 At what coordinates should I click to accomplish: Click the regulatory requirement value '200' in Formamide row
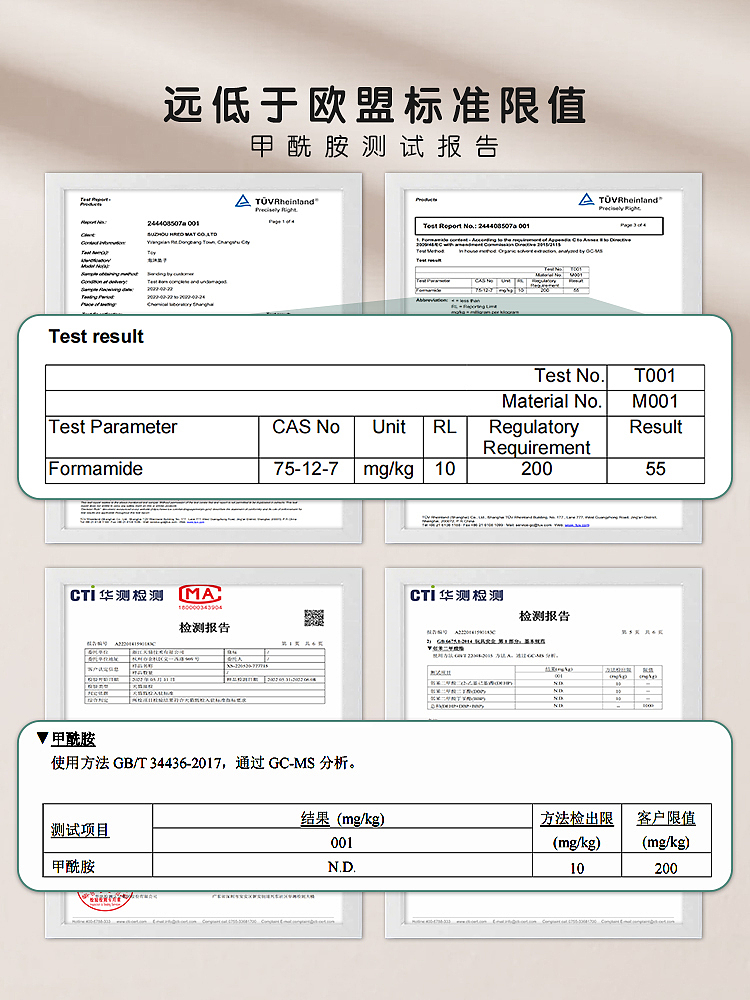point(536,469)
